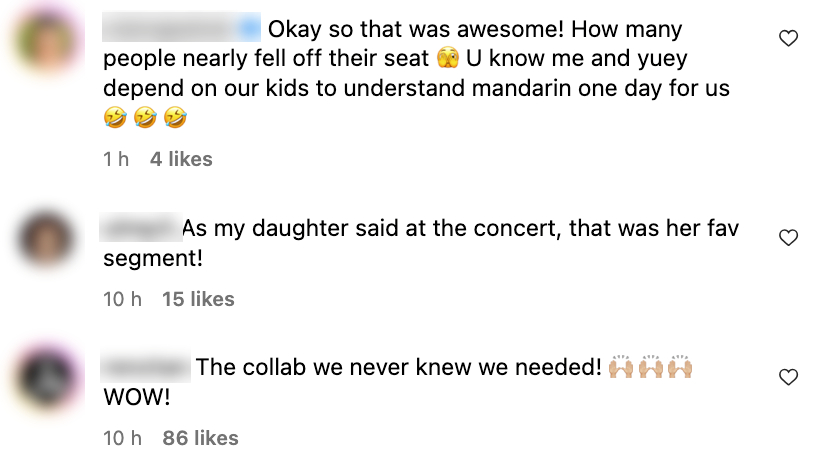The image size is (814, 461).
Task: Heart the "collab we never knew we needed" comment
Action: (x=788, y=377)
